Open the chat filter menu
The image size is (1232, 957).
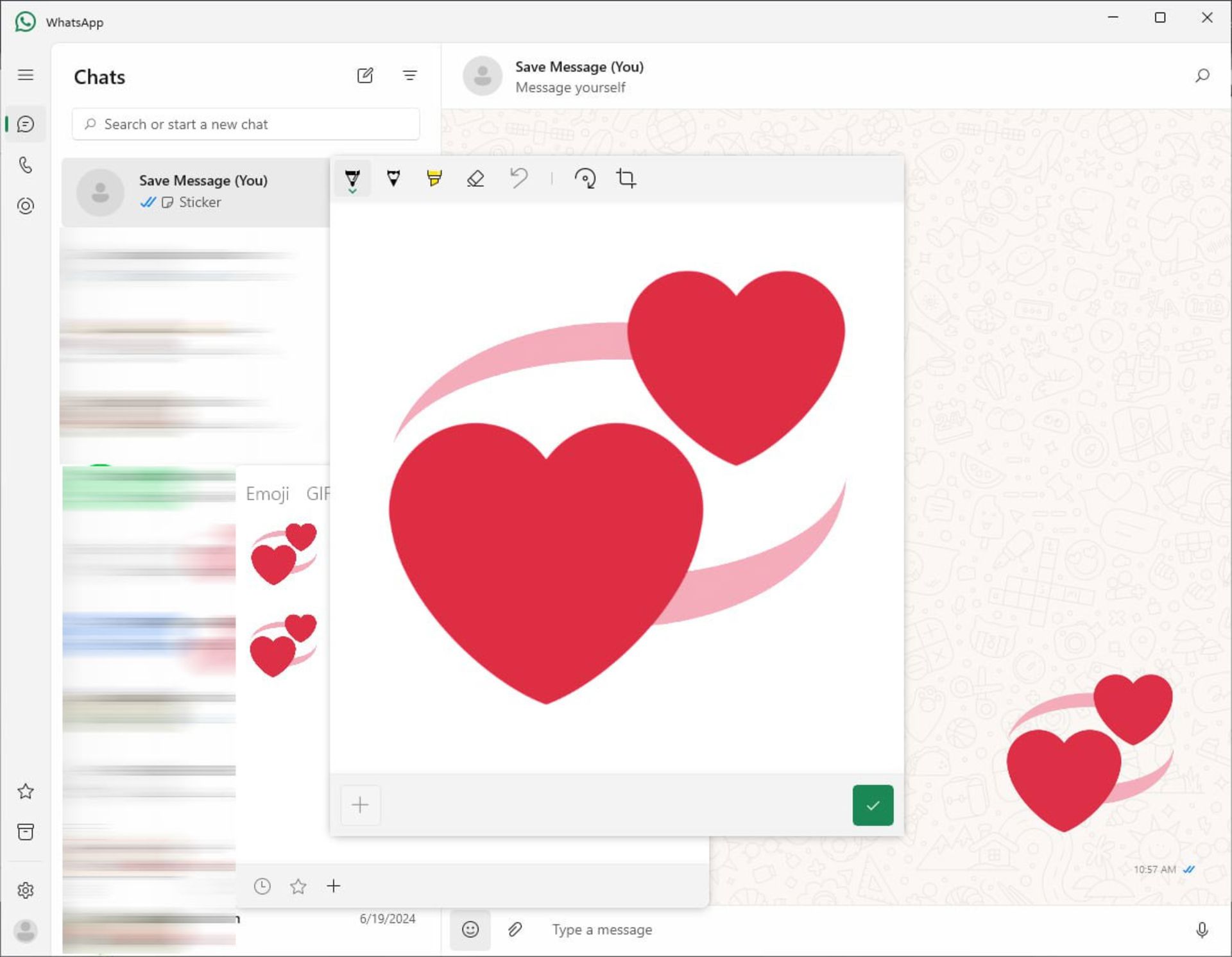point(409,76)
